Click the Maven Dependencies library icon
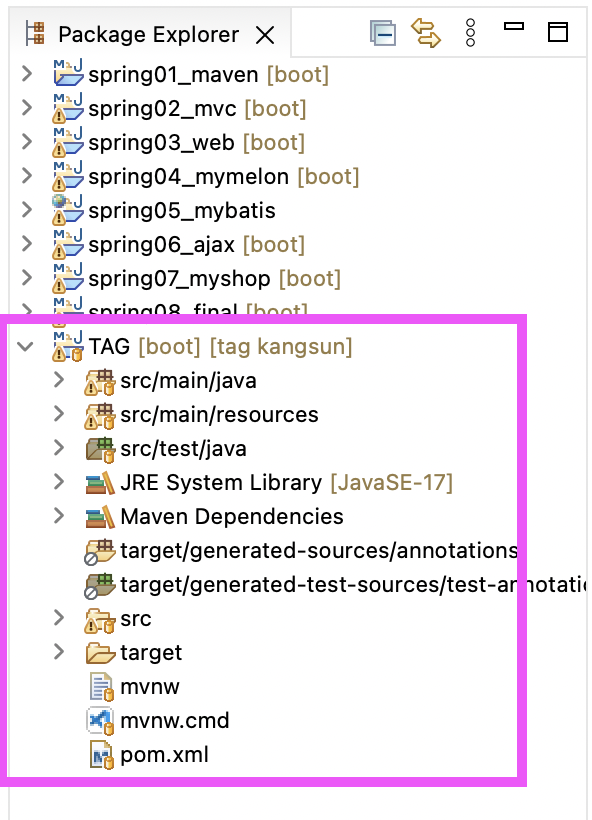The image size is (592, 820). [x=100, y=517]
